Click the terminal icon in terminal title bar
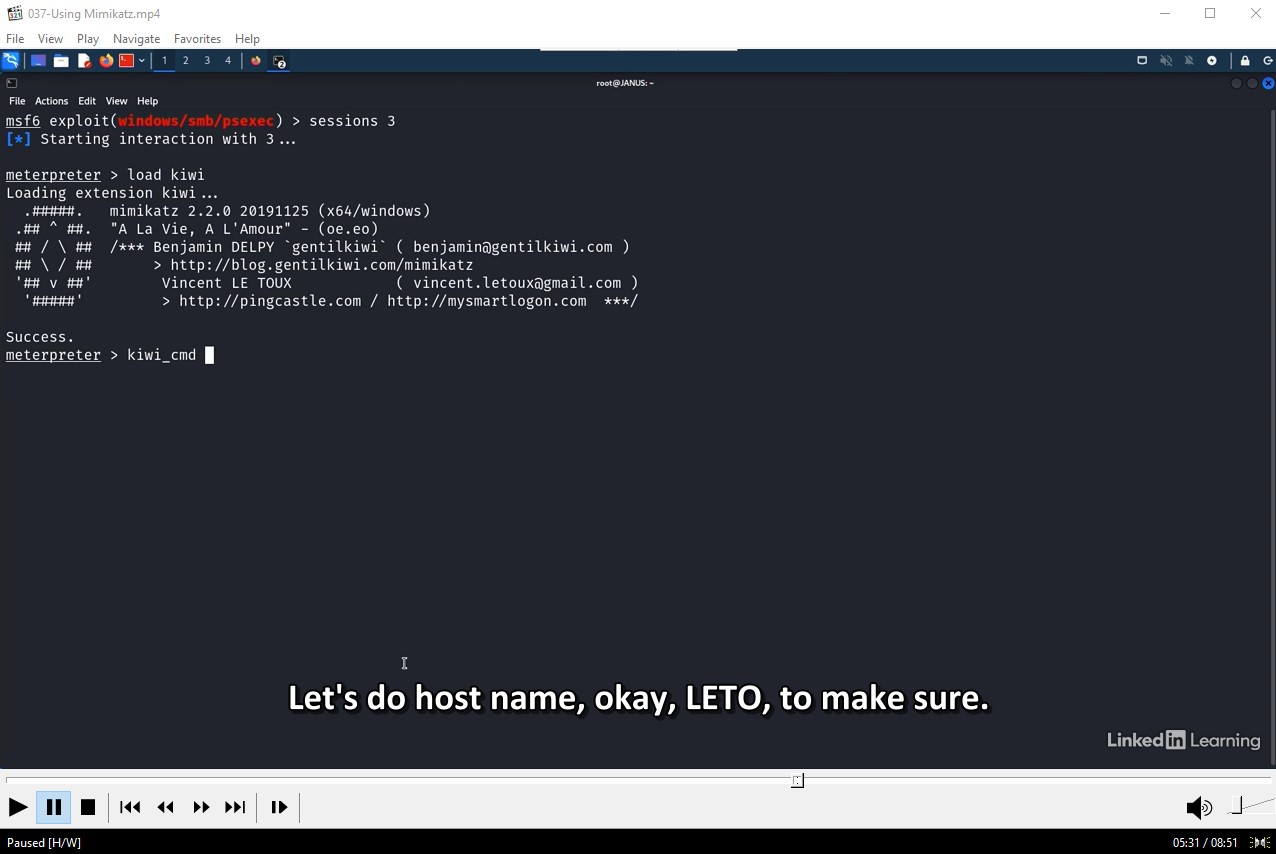The image size is (1276, 854). click(x=11, y=83)
